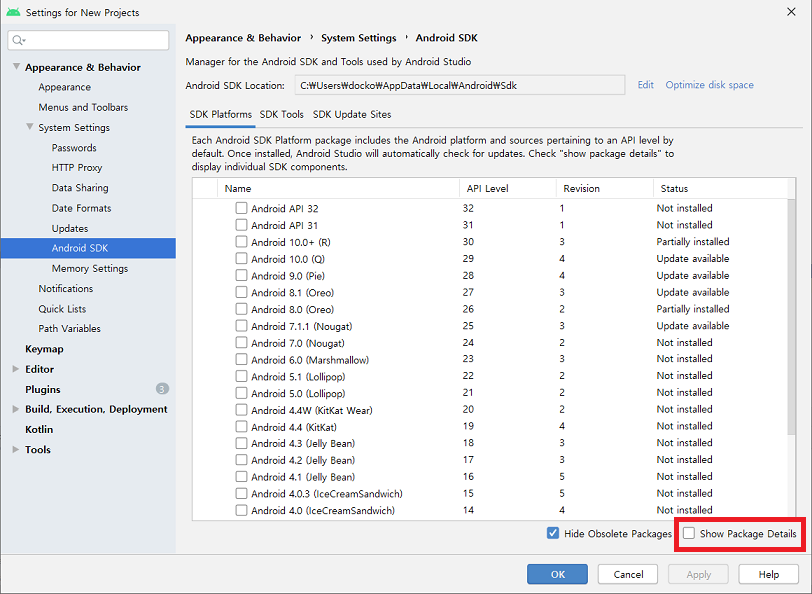Click Update available status for Android 9.0
Screen dimensions: 812x594
tap(693, 276)
